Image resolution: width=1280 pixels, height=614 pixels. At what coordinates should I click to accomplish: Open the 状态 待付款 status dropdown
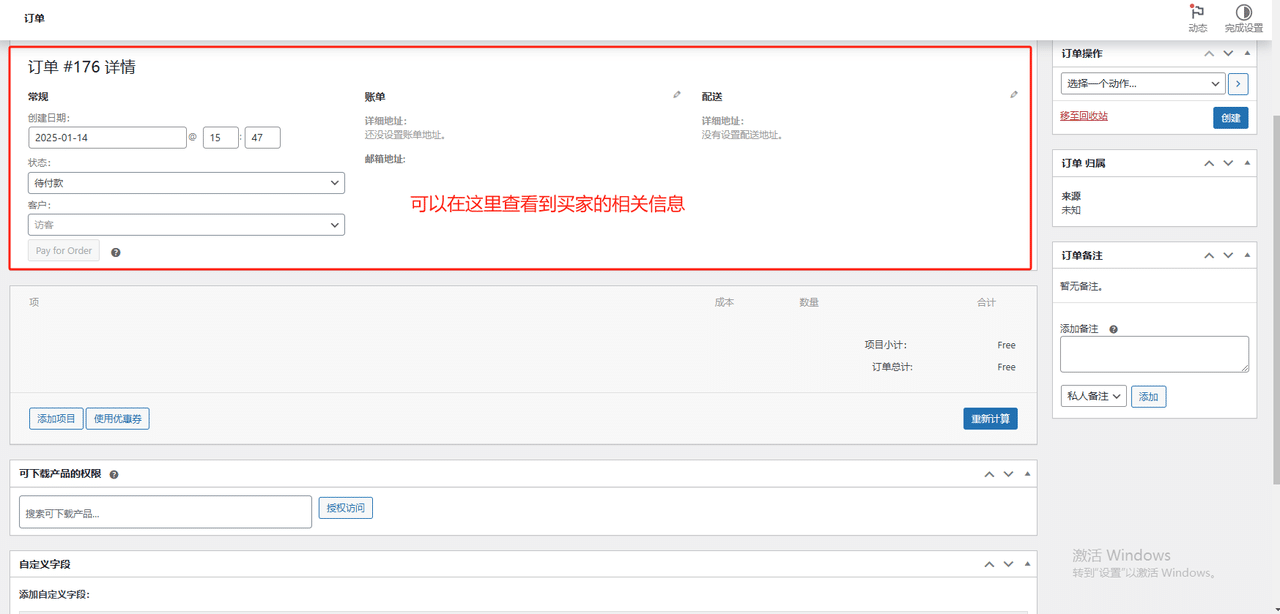[187, 183]
